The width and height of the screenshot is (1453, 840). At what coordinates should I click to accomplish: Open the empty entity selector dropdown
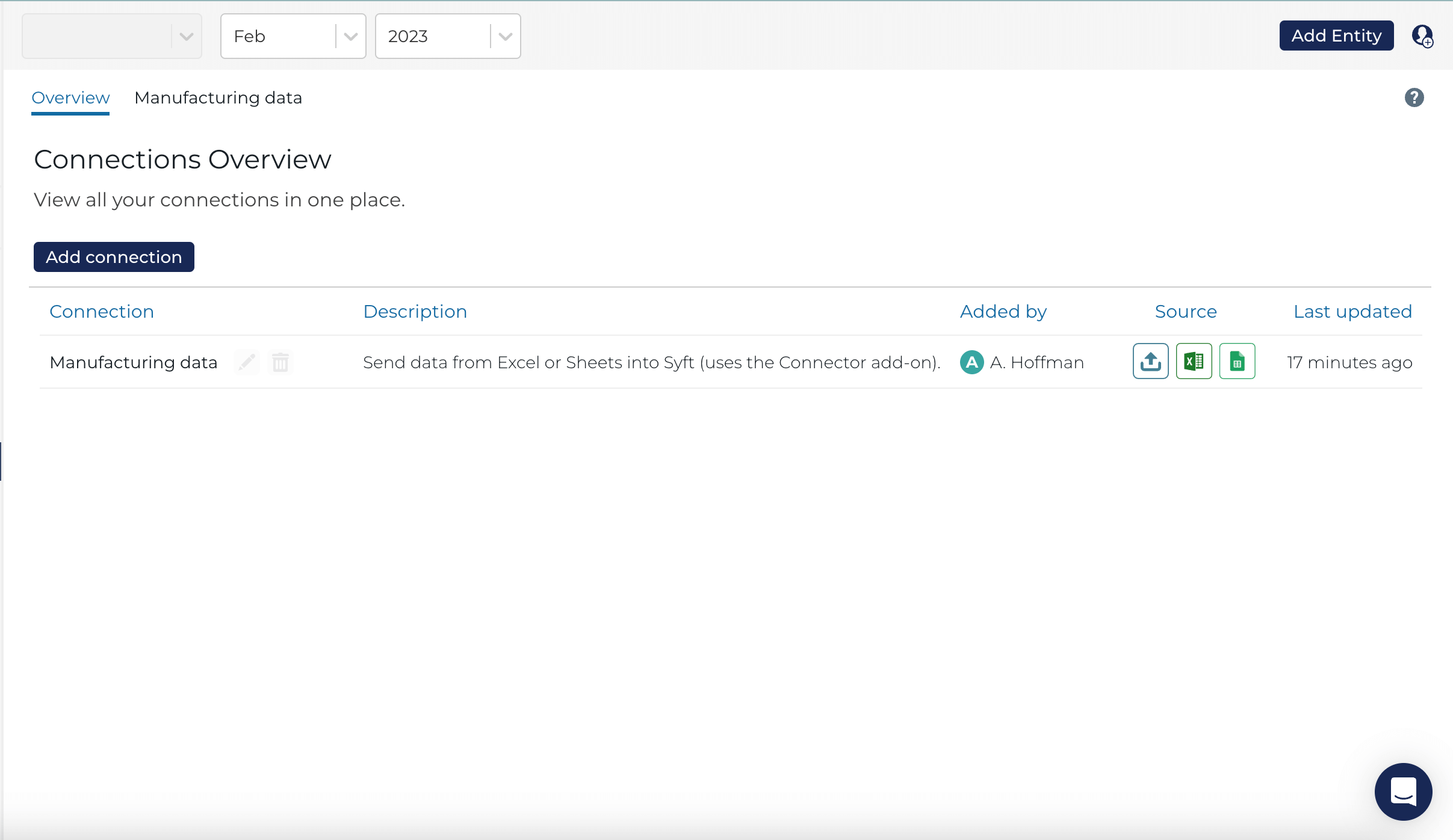tap(111, 36)
